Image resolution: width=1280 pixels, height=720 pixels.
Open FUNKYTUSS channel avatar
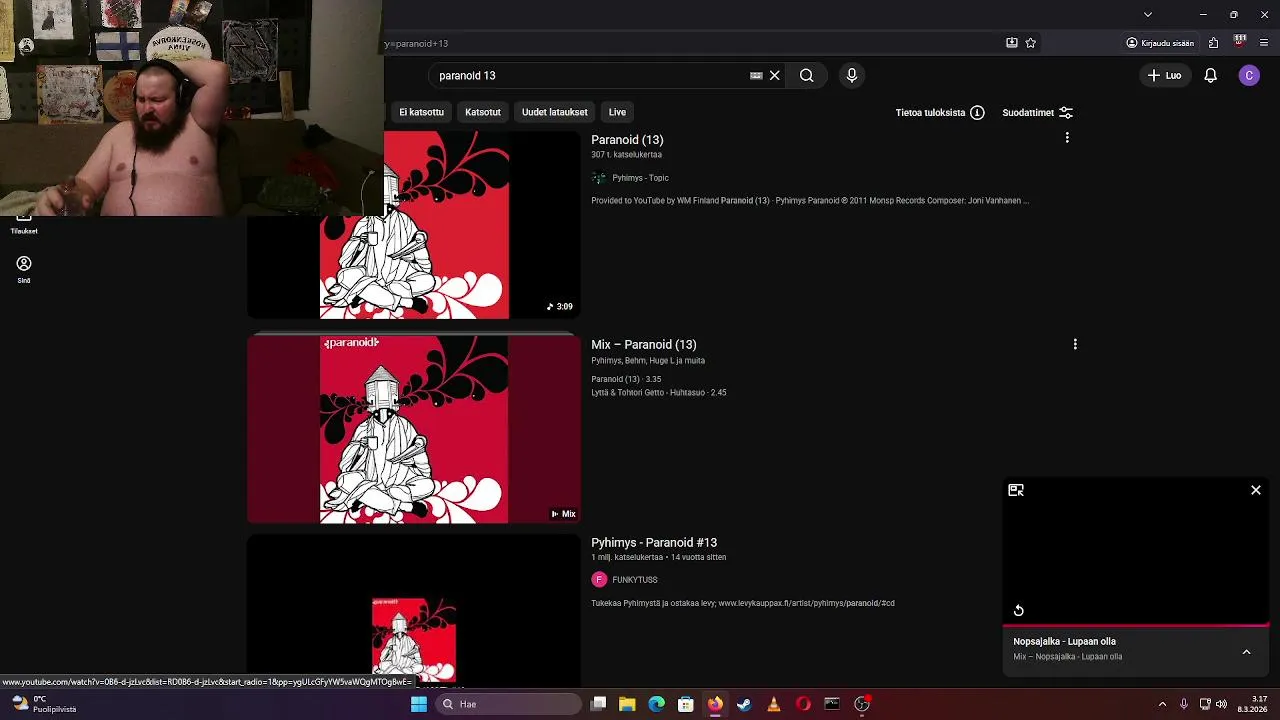tap(599, 580)
